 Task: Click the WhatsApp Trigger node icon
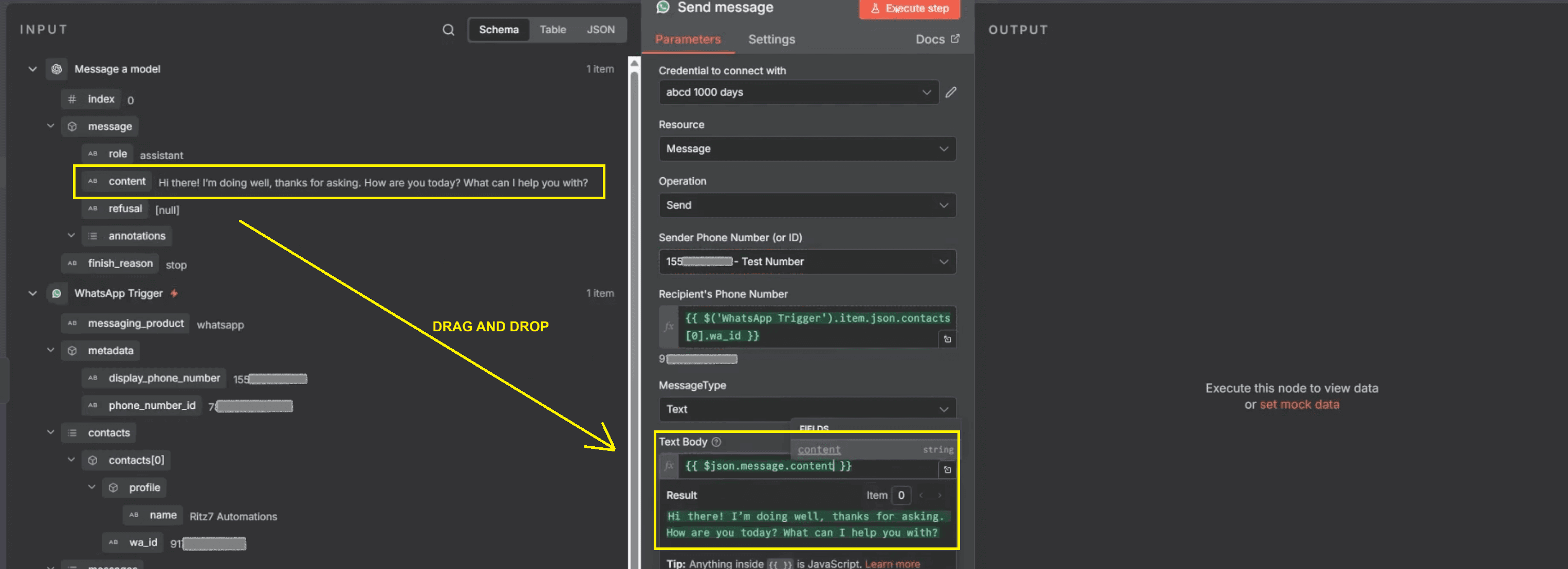(x=57, y=293)
